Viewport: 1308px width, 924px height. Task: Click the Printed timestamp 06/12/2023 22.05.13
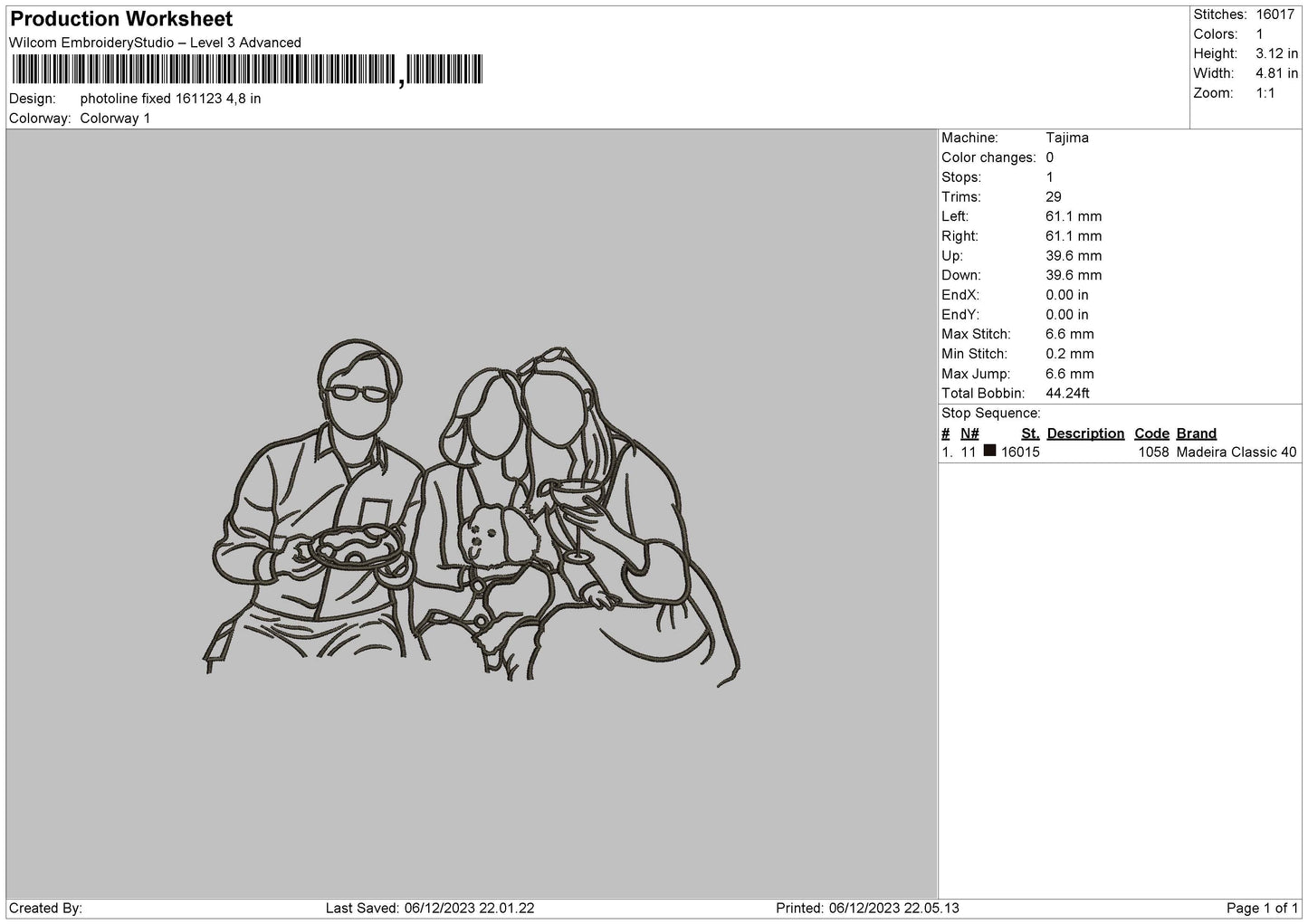point(894,908)
